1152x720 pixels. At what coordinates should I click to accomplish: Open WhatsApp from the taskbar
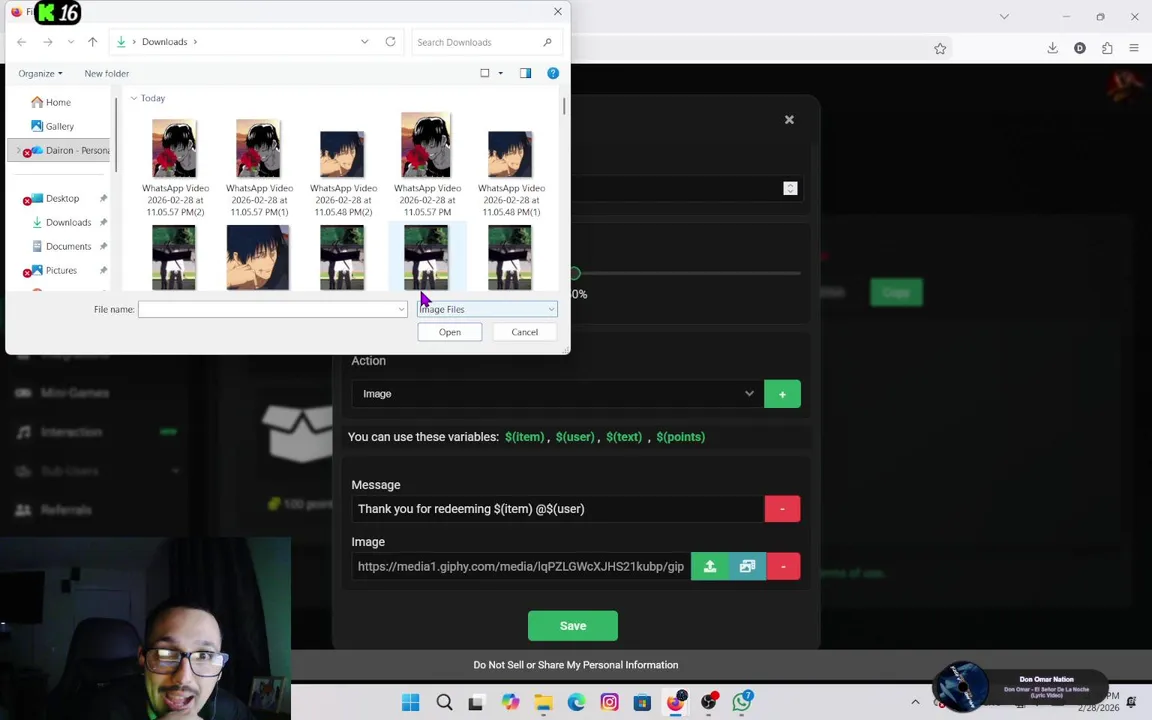(742, 702)
